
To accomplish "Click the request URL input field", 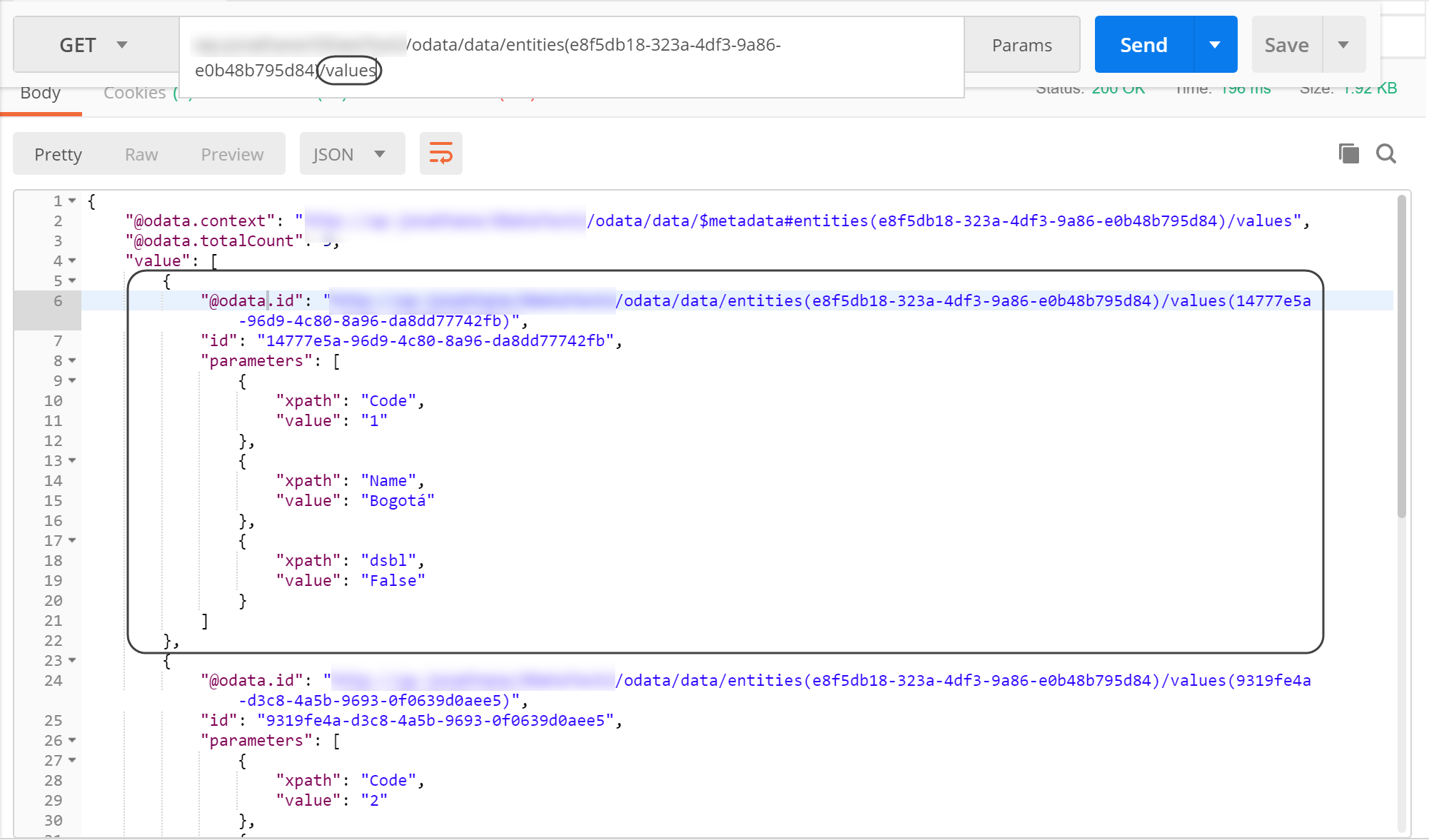I will coord(571,57).
